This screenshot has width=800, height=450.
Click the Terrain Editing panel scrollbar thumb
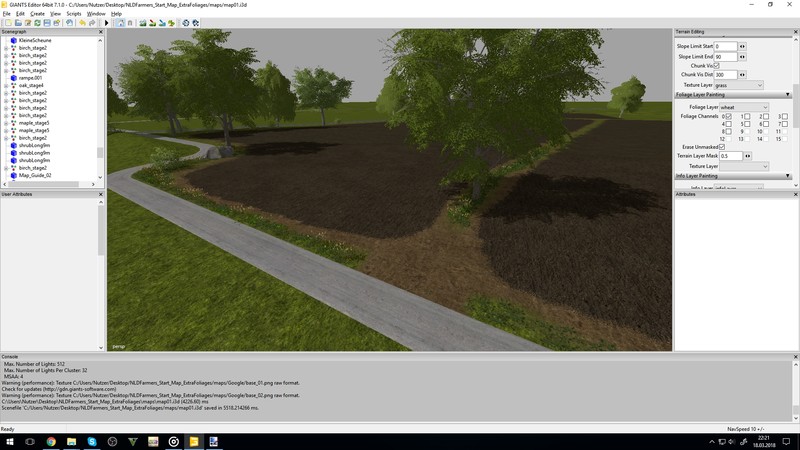point(796,107)
